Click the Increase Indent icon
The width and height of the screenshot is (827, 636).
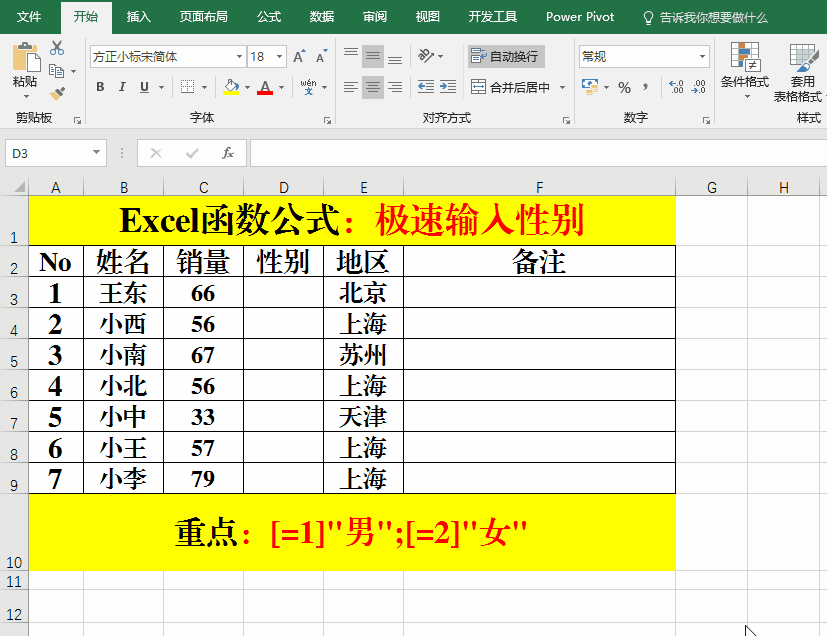(x=450, y=88)
